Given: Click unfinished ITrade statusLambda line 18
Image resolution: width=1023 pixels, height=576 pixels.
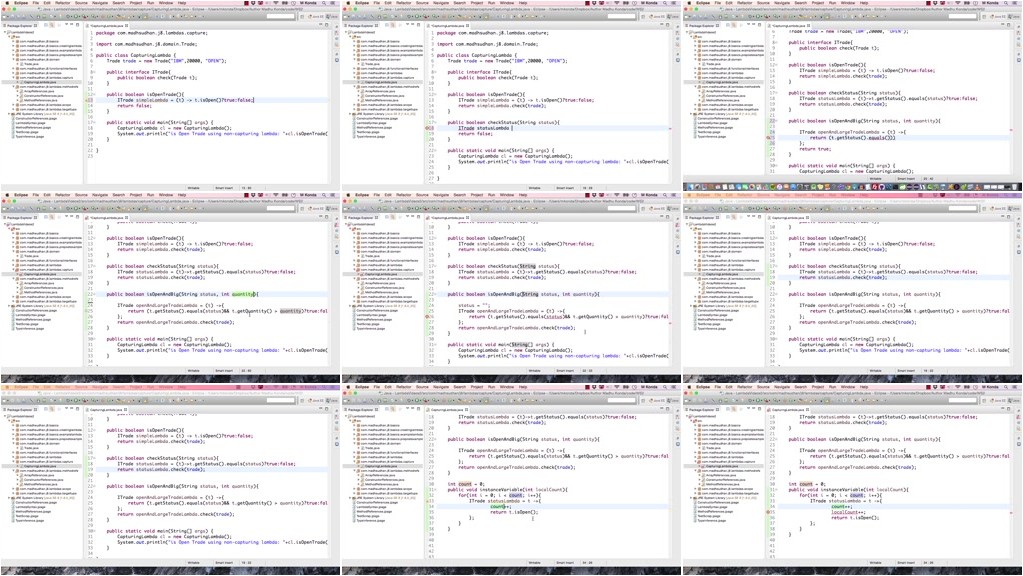Looking at the screenshot, I should tap(485, 128).
